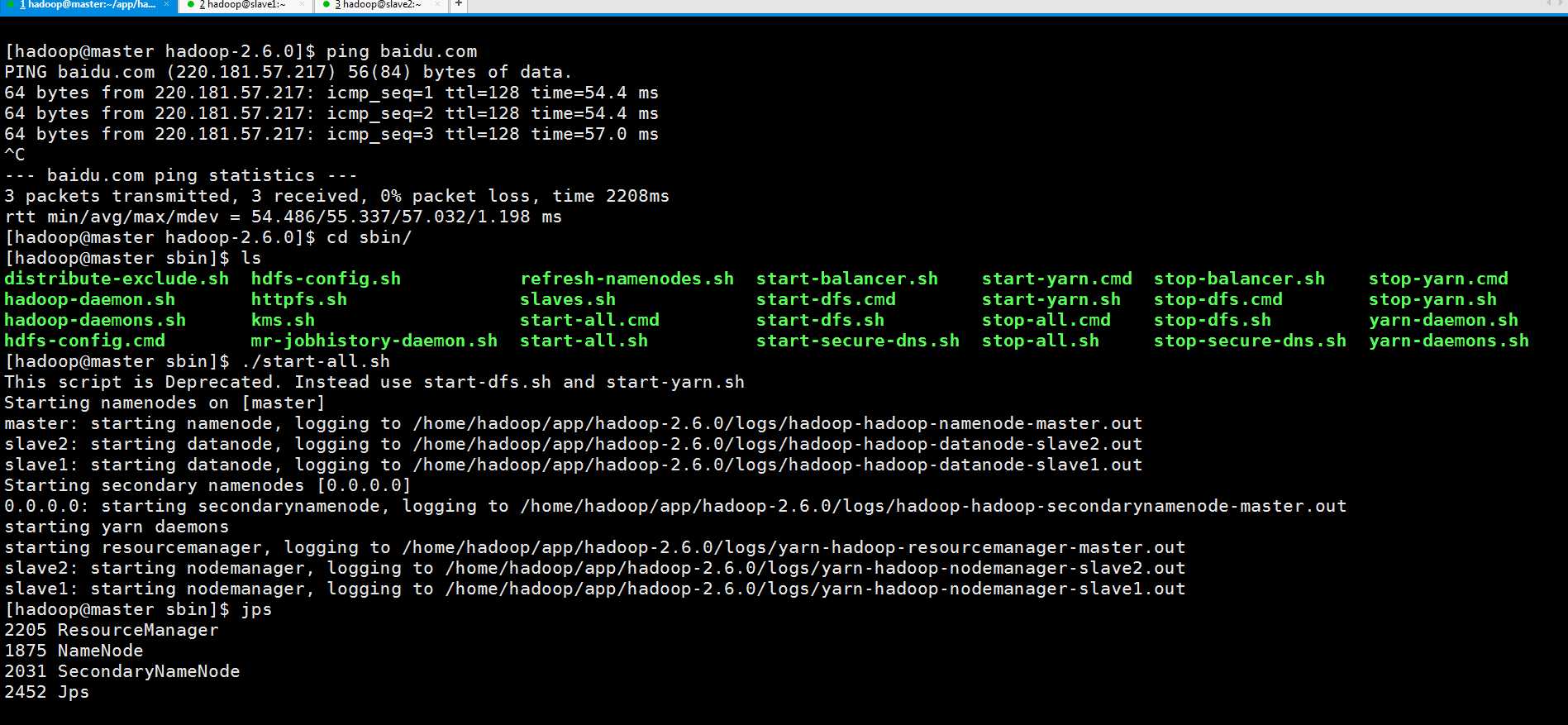The image size is (1568, 725).
Task: Click '2452 Jps' in jps output
Action: tap(47, 692)
